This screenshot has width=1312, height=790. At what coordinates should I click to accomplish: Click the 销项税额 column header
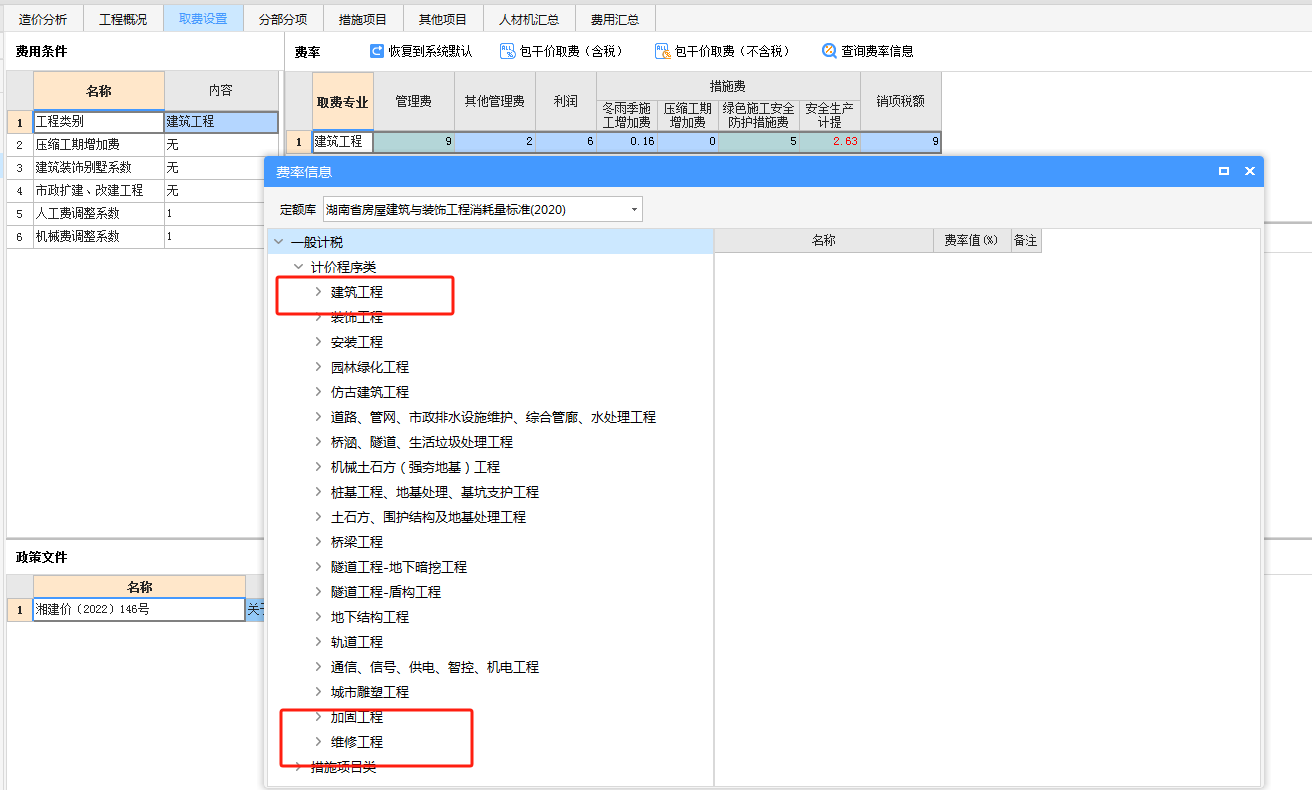(x=901, y=101)
